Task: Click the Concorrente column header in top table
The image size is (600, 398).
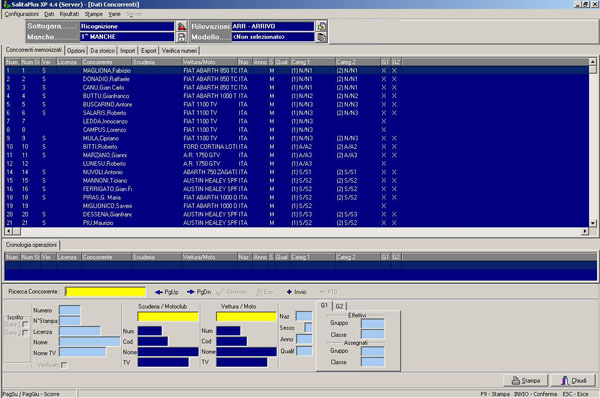Action: point(106,62)
